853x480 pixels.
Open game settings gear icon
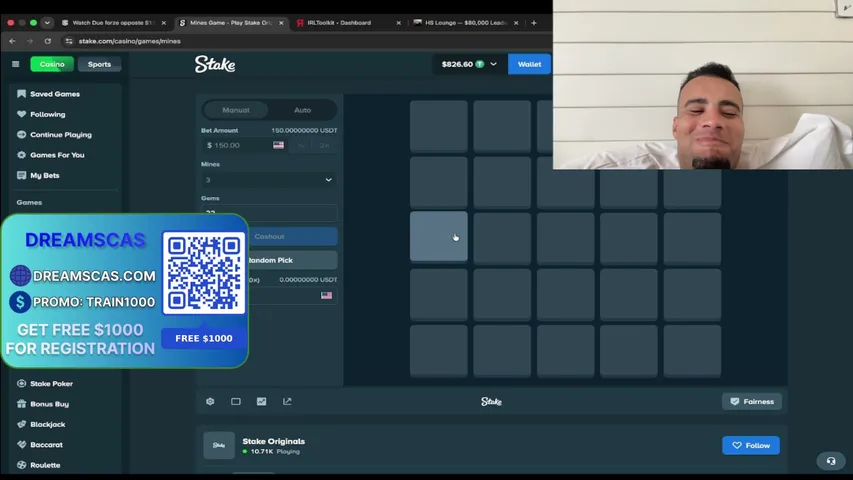tap(210, 402)
